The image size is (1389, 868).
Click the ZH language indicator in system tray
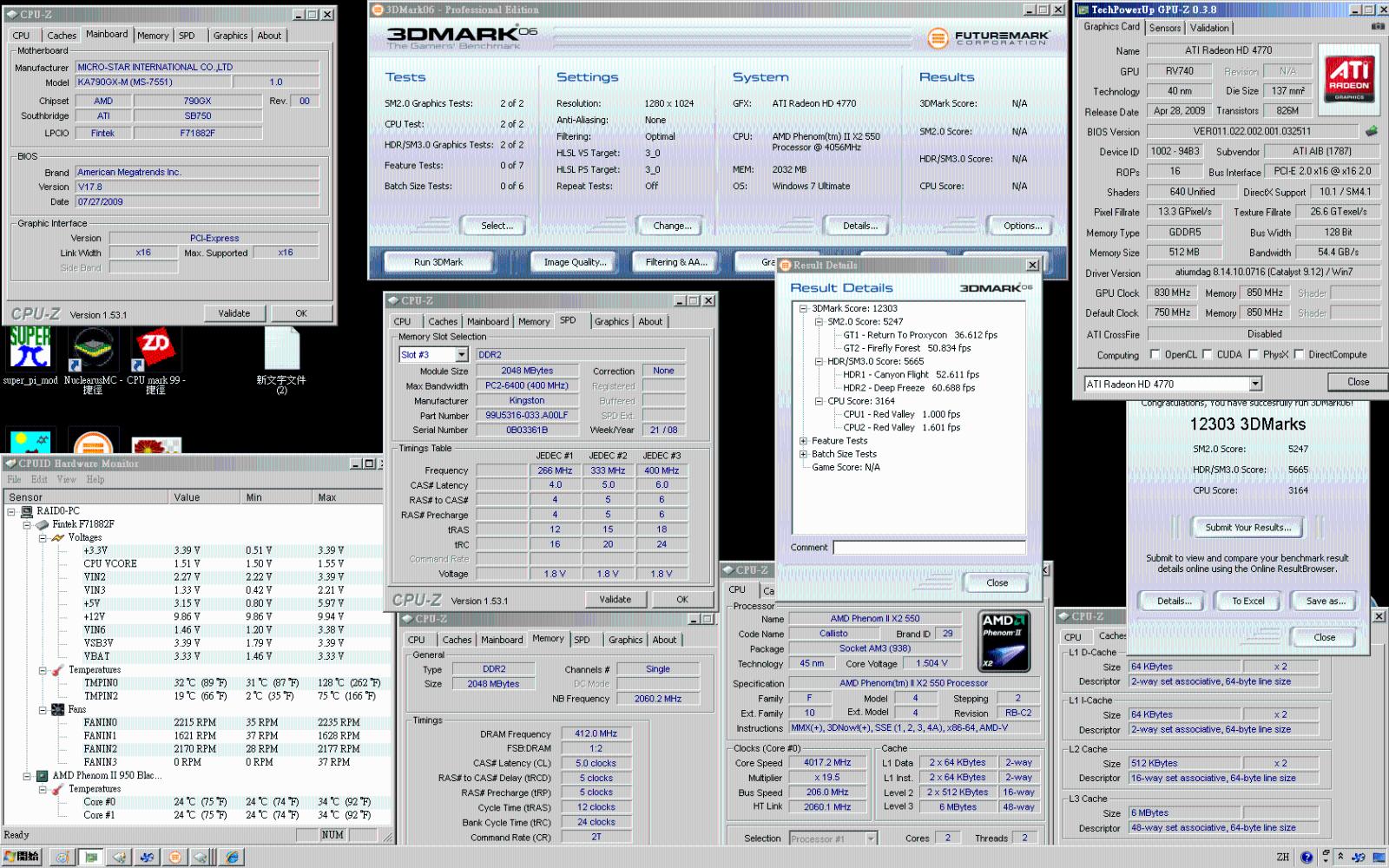[1283, 857]
